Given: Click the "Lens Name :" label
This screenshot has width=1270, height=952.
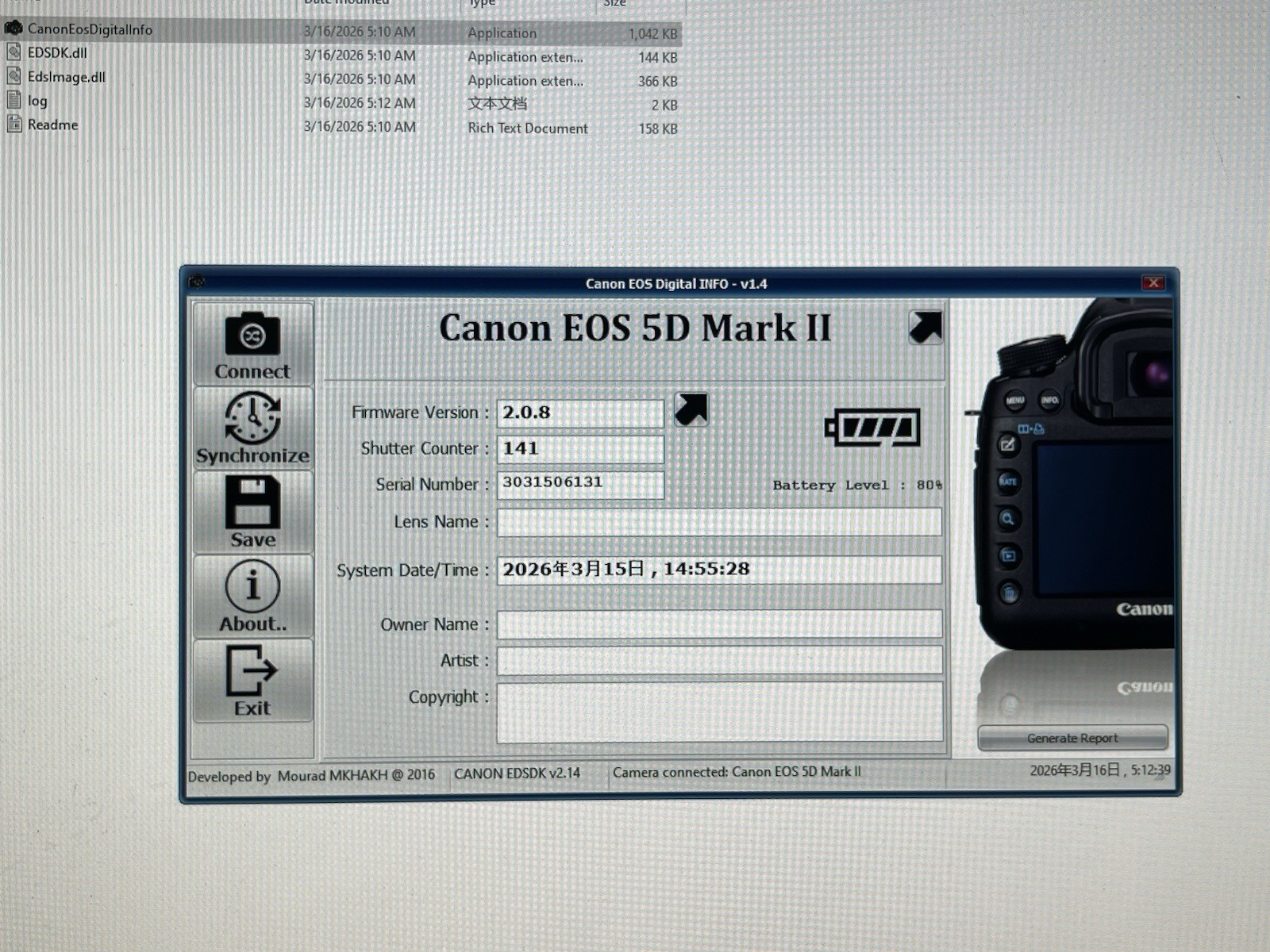Looking at the screenshot, I should [x=441, y=522].
